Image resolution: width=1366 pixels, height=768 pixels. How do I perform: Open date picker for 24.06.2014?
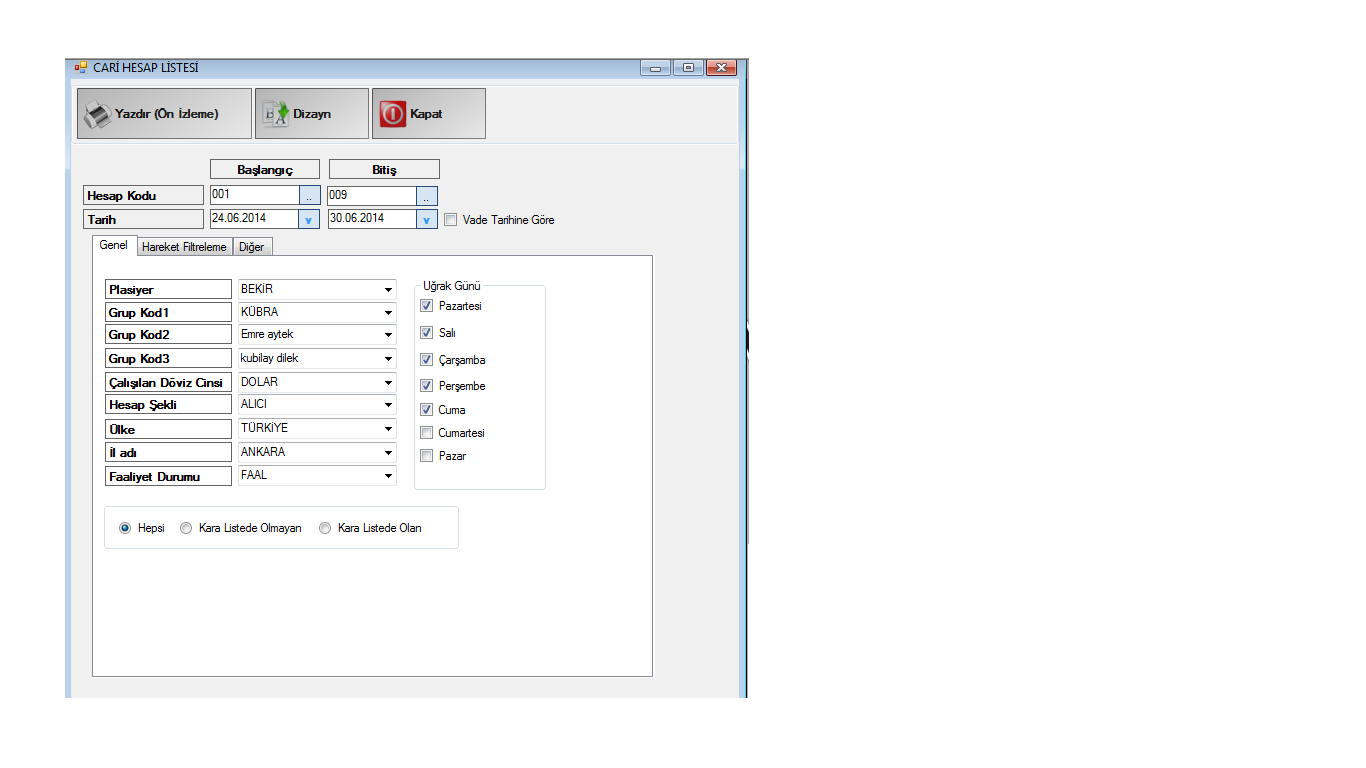[x=309, y=219]
